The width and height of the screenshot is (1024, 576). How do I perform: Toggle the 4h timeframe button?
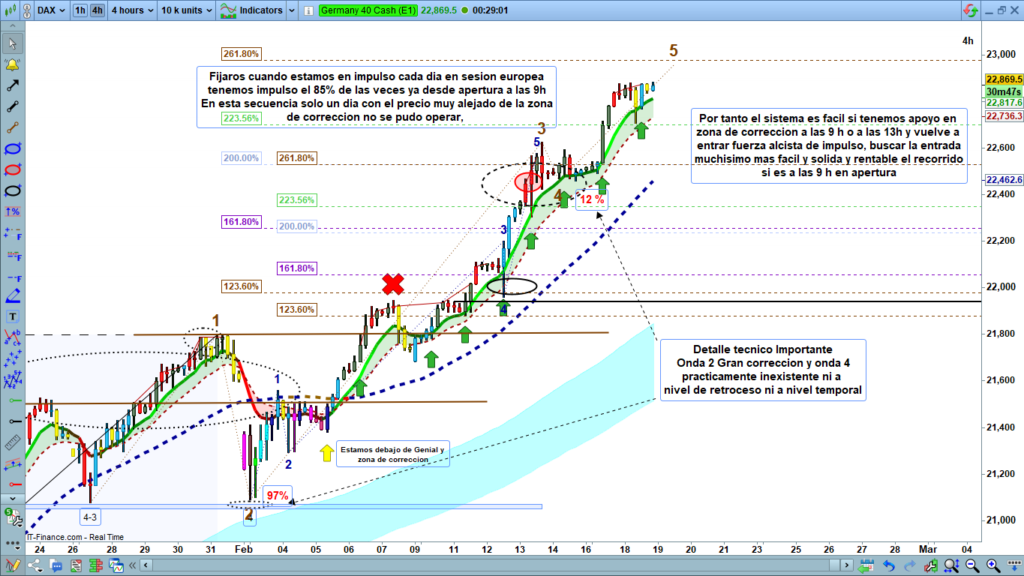pos(97,10)
